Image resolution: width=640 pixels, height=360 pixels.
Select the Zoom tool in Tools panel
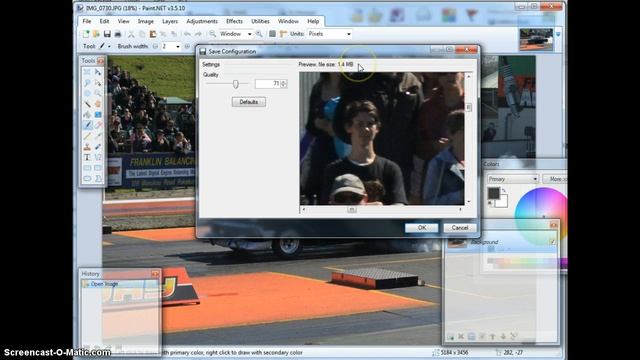pyautogui.click(x=98, y=93)
